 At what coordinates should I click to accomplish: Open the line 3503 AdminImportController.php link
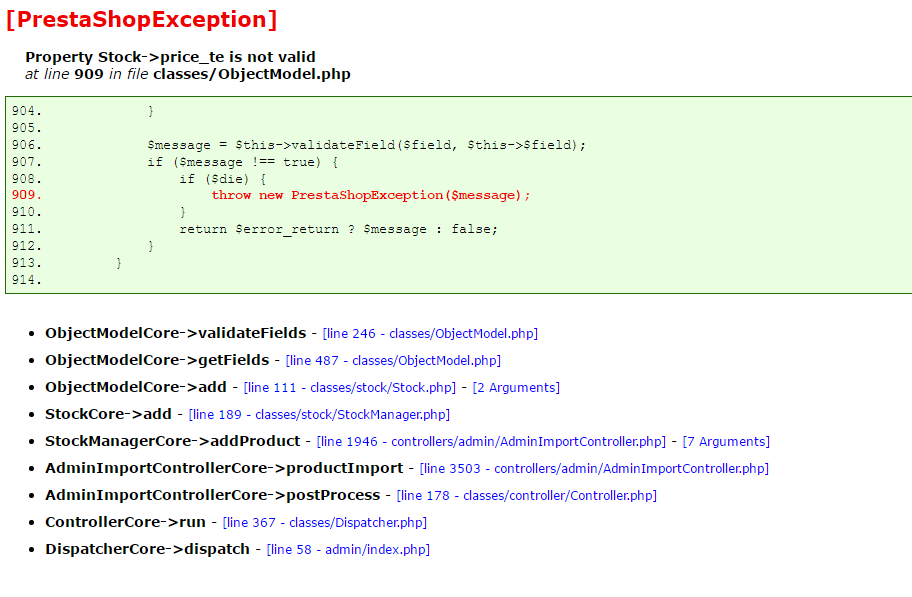(x=594, y=468)
